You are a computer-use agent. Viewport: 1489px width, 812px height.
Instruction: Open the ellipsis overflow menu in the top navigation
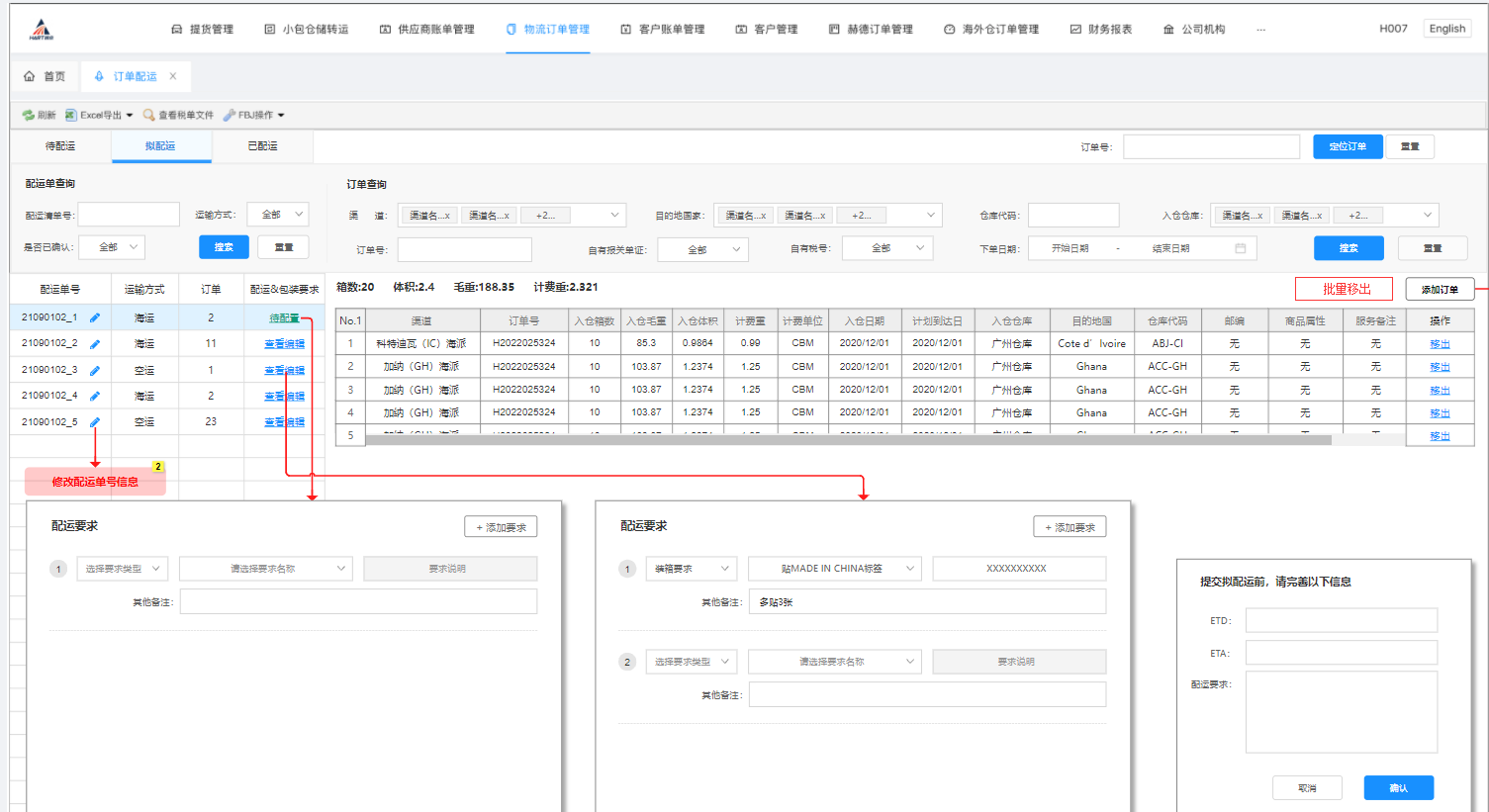(x=1260, y=30)
